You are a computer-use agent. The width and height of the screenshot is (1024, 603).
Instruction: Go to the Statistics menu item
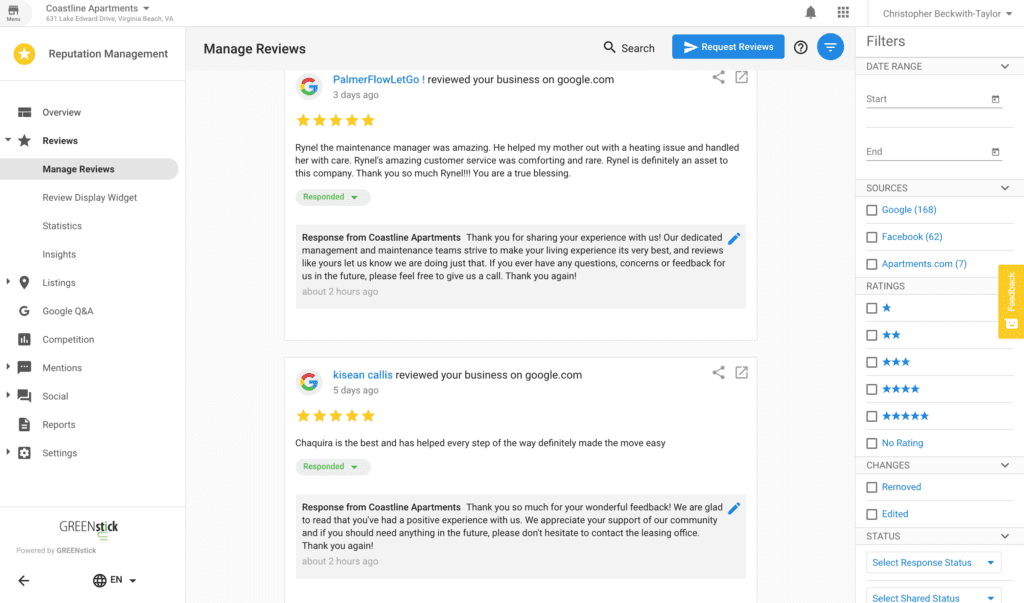62,226
